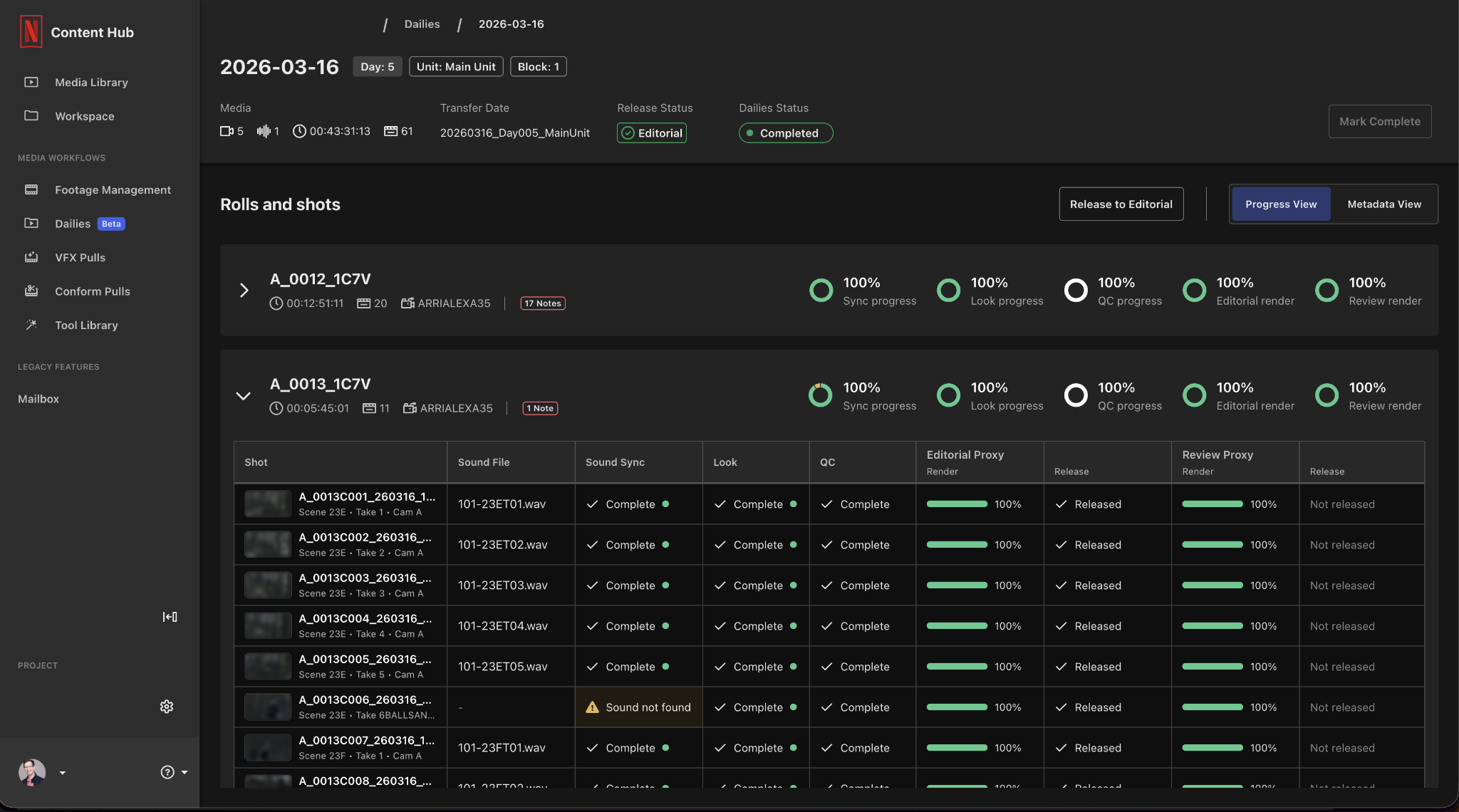This screenshot has width=1459, height=812.
Task: Open project settings gear icon
Action: (x=167, y=707)
